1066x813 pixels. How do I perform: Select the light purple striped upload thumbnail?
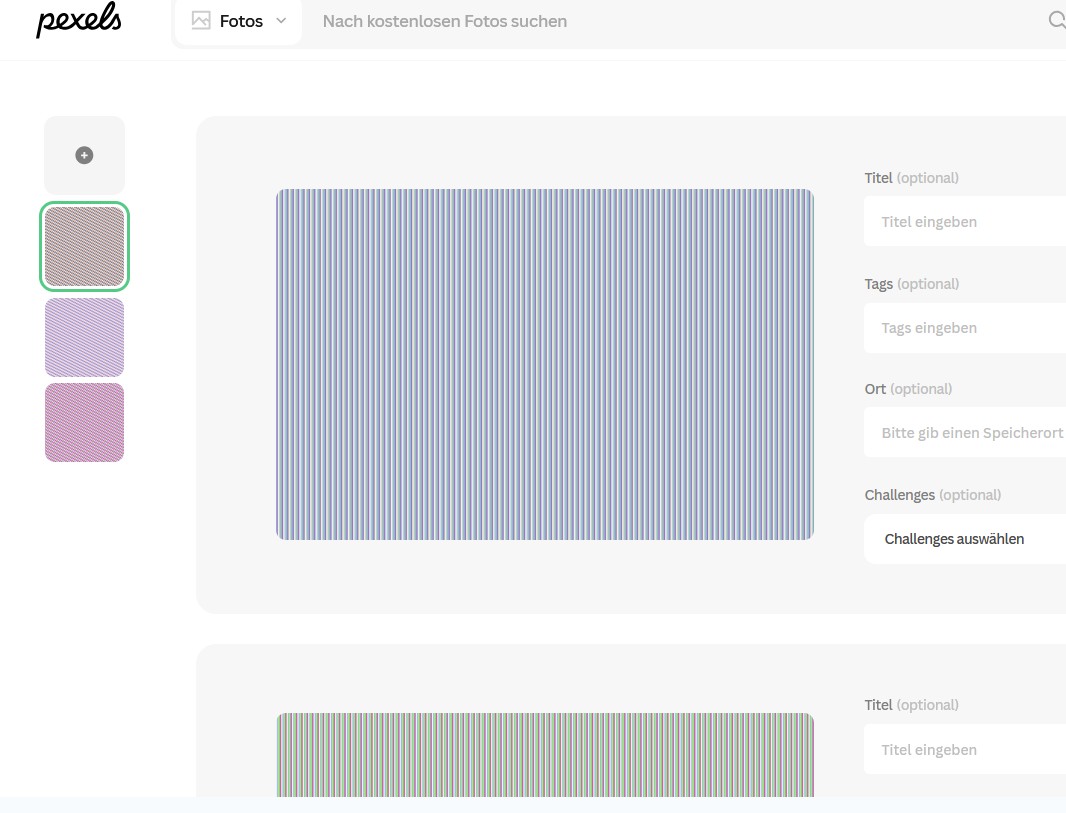(x=84, y=337)
